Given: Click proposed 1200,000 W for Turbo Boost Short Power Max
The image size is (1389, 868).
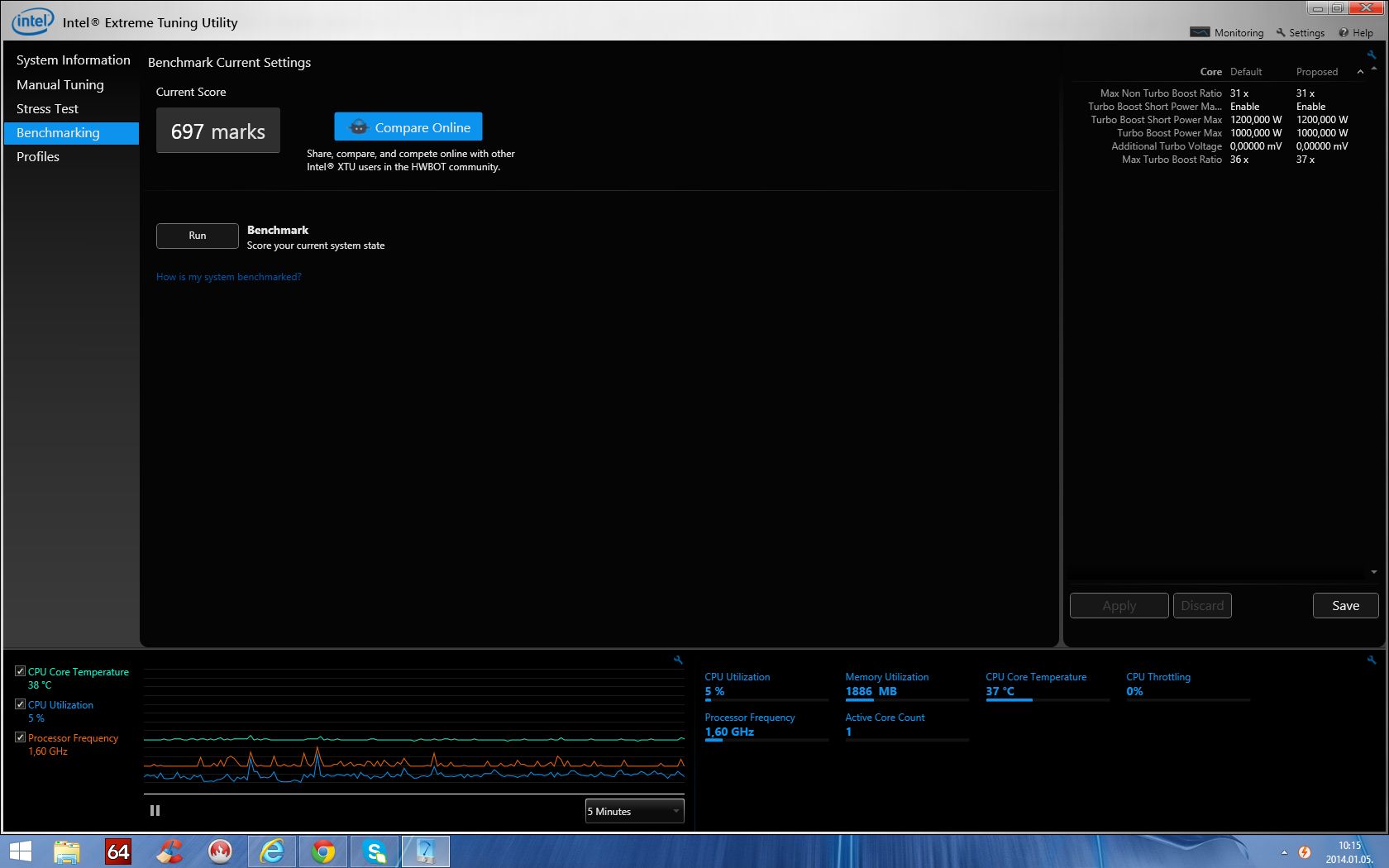Looking at the screenshot, I should pos(1322,120).
